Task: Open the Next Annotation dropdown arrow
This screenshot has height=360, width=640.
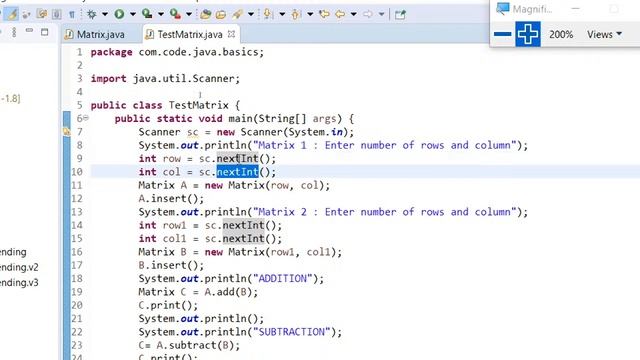Action: tap(282, 14)
